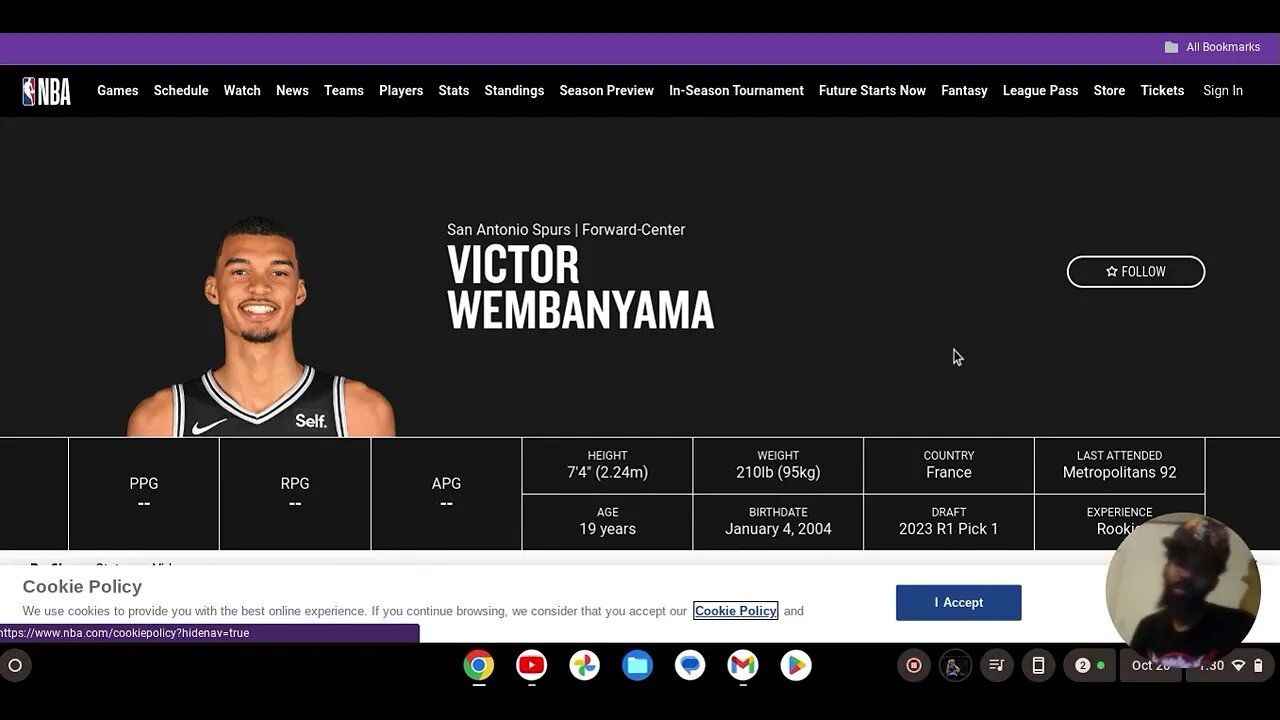Click the Follow button with star
This screenshot has height=720, width=1280.
(x=1136, y=272)
